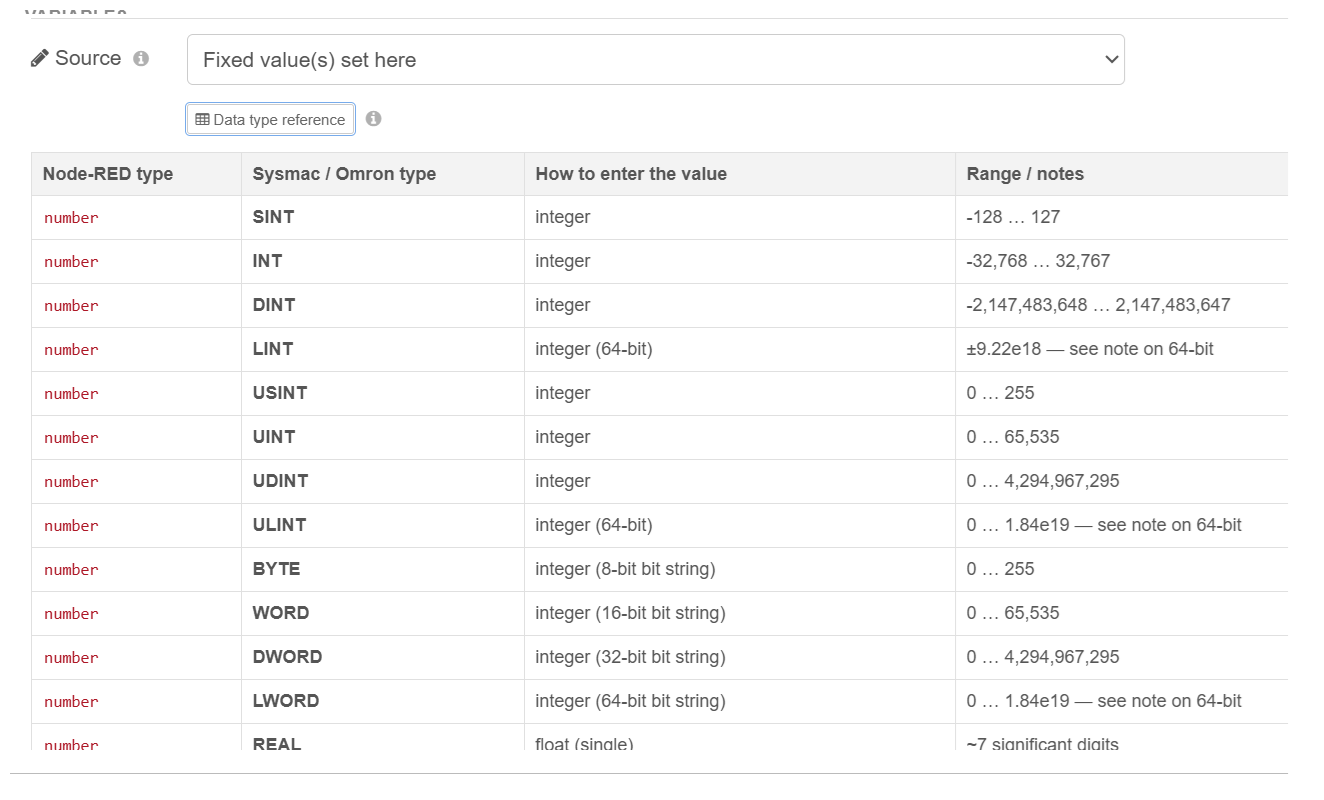Select the WORD type cell
1324x800 pixels.
pyautogui.click(x=382, y=613)
